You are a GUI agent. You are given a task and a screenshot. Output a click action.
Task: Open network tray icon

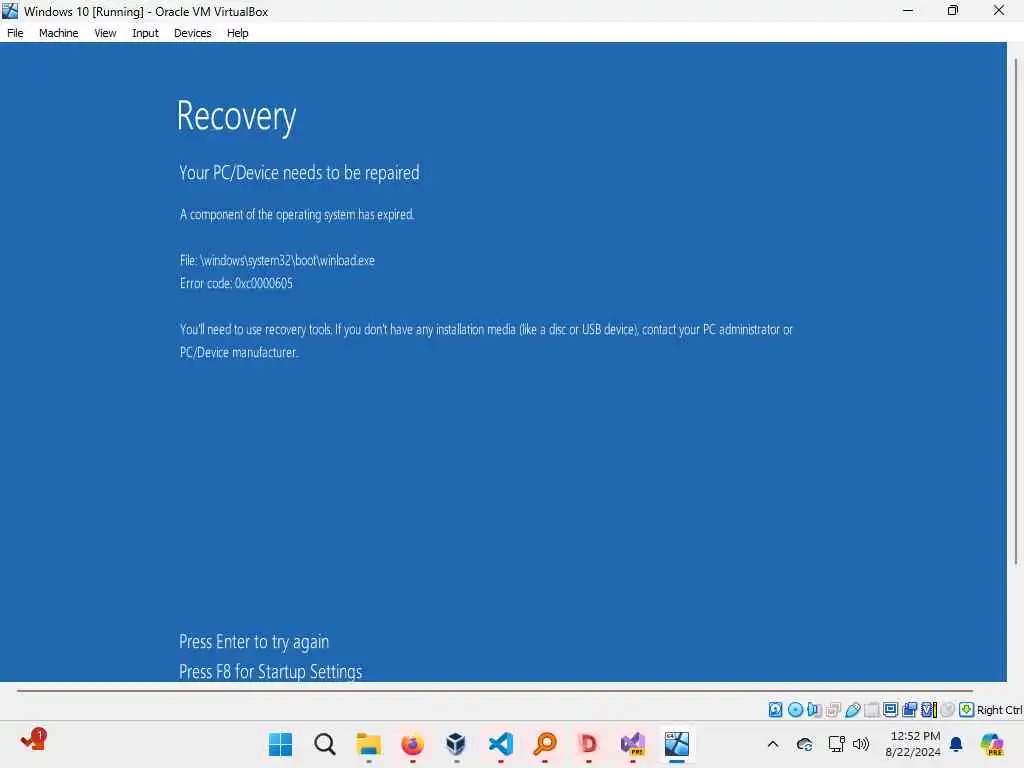pyautogui.click(x=837, y=743)
